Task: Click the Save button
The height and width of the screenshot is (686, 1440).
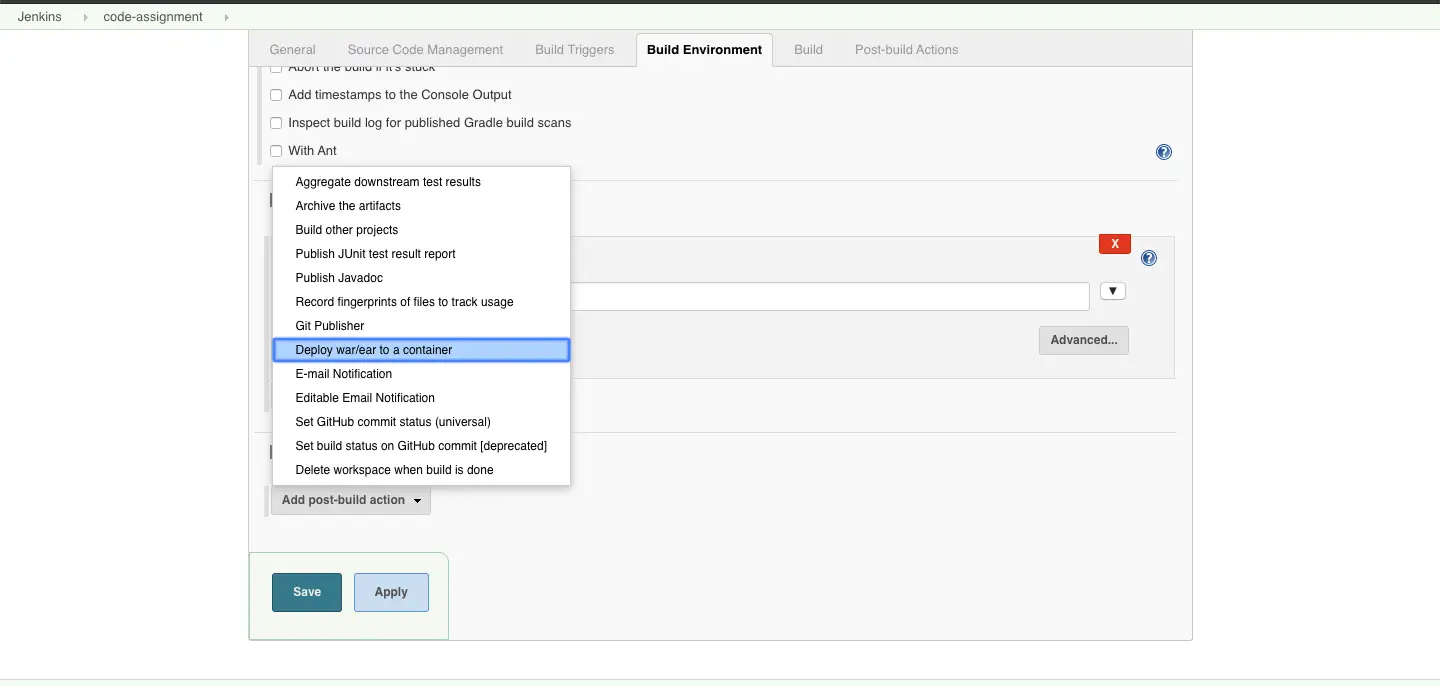Action: click(306, 592)
